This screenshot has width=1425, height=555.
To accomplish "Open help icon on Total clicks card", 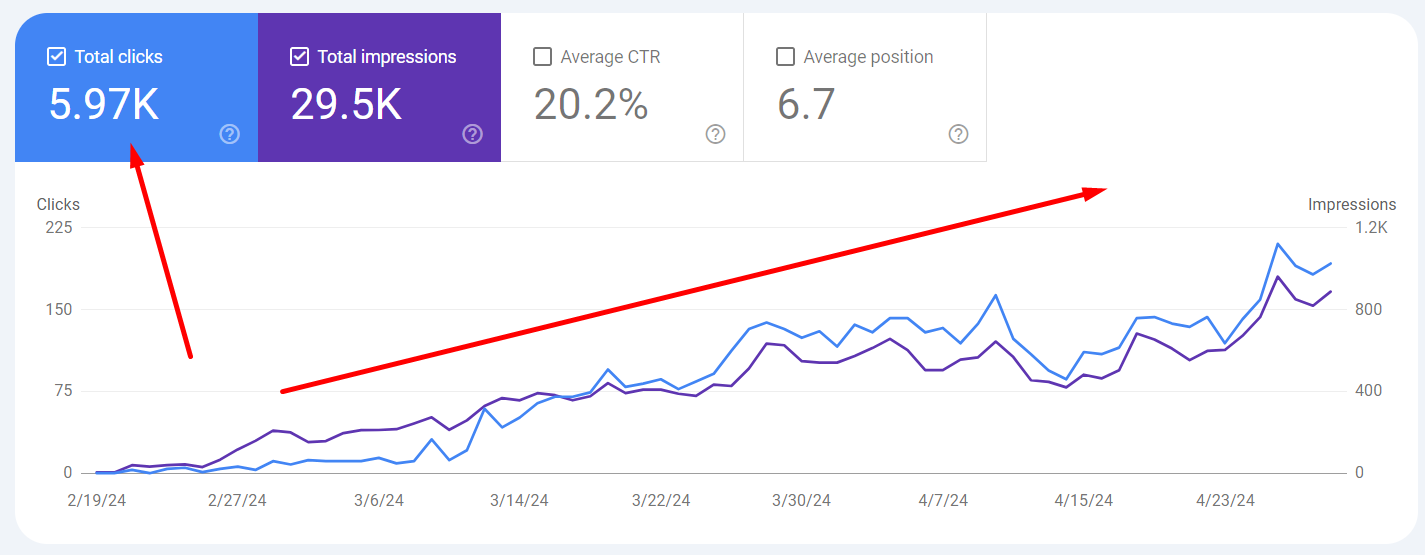I will point(229,134).
